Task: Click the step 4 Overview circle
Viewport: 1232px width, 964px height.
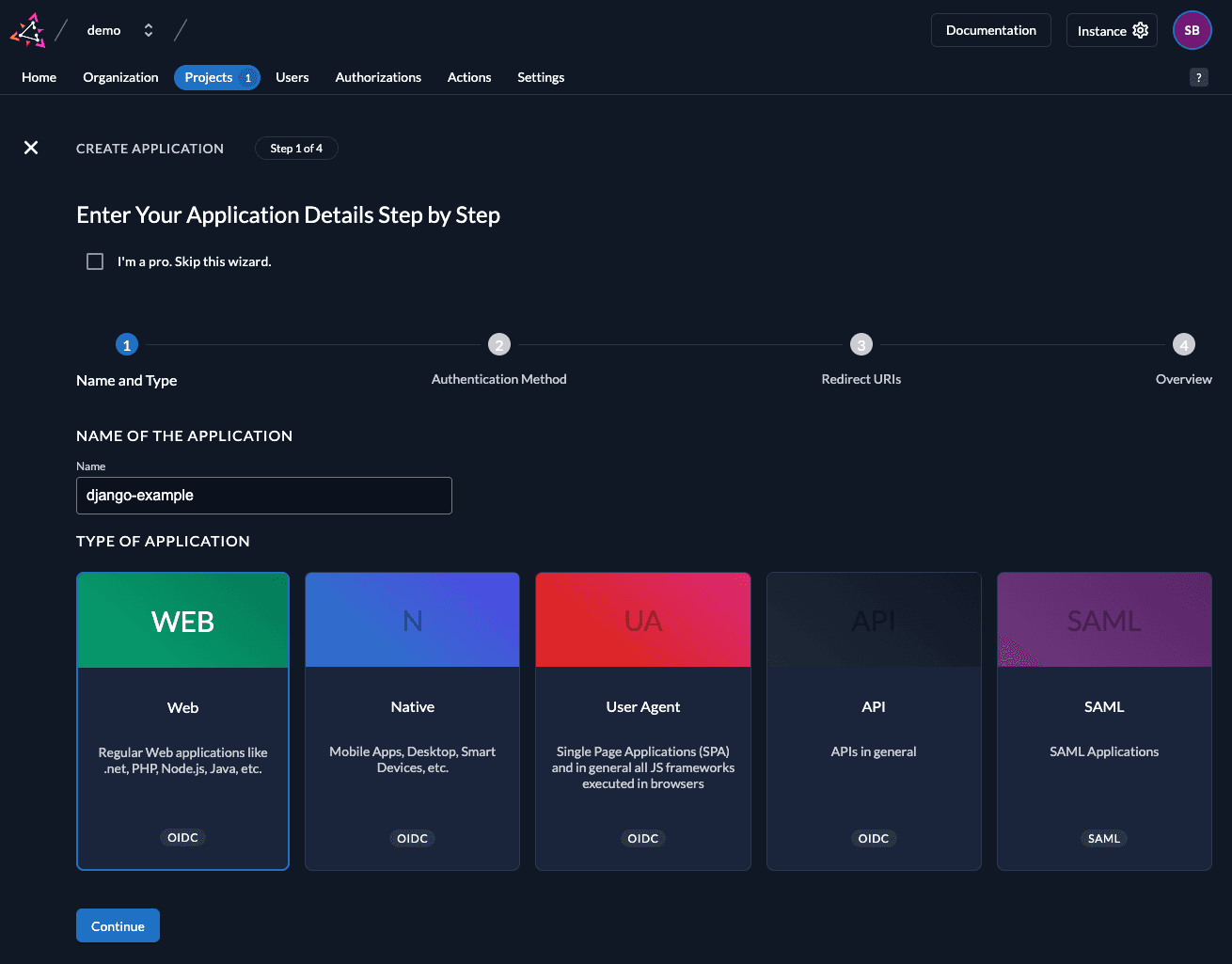Action: [x=1184, y=344]
